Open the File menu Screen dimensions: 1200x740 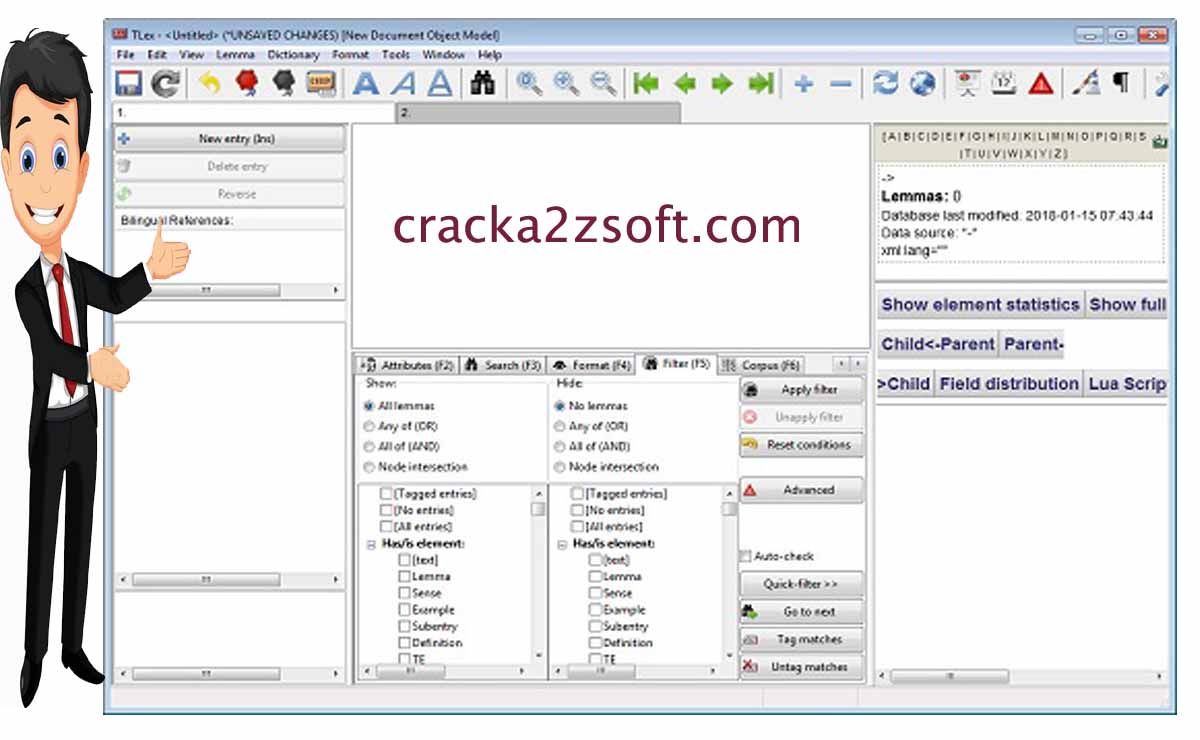point(124,55)
